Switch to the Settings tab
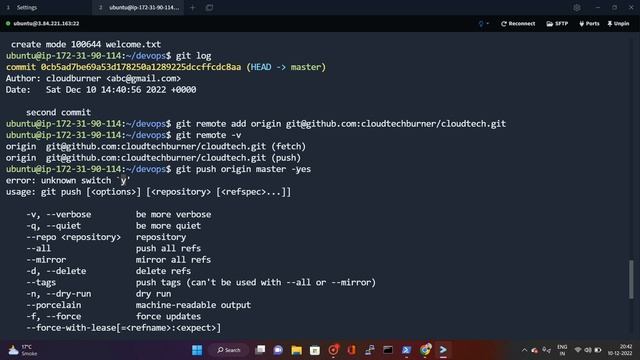640x360 pixels. [27, 7]
